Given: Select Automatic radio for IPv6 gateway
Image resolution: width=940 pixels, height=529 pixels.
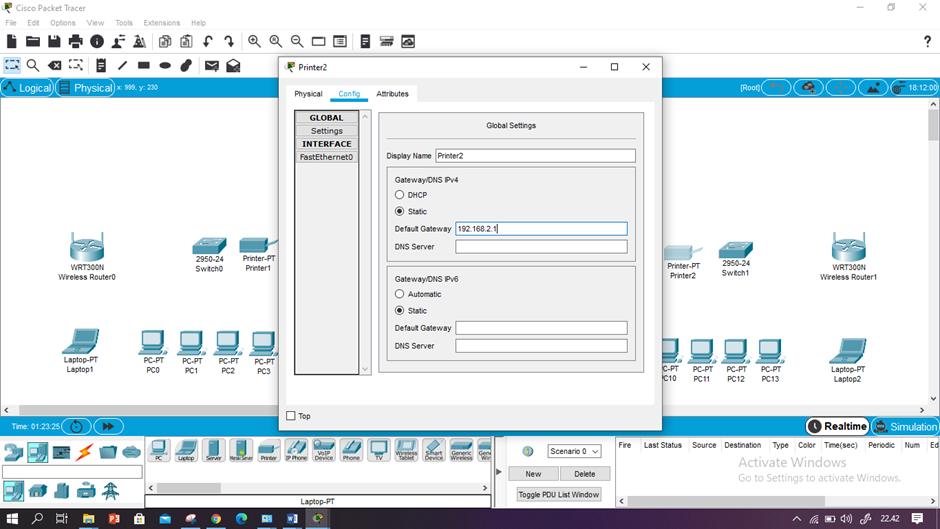Looking at the screenshot, I should [x=399, y=294].
